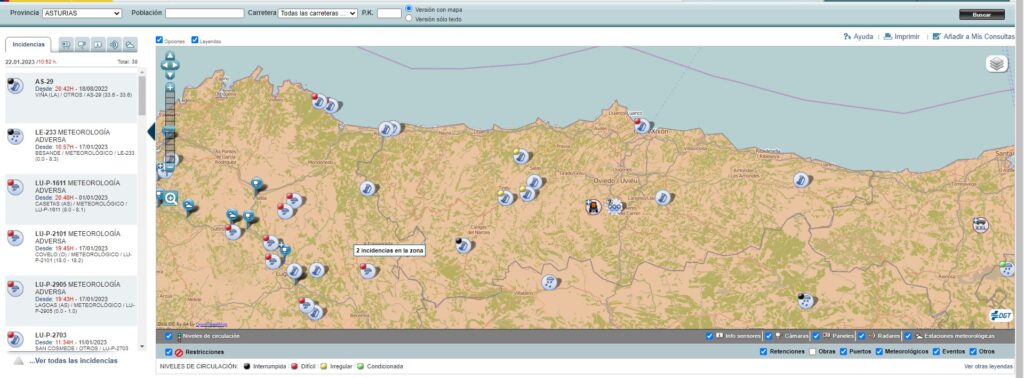Click the Buscar button

tap(982, 14)
